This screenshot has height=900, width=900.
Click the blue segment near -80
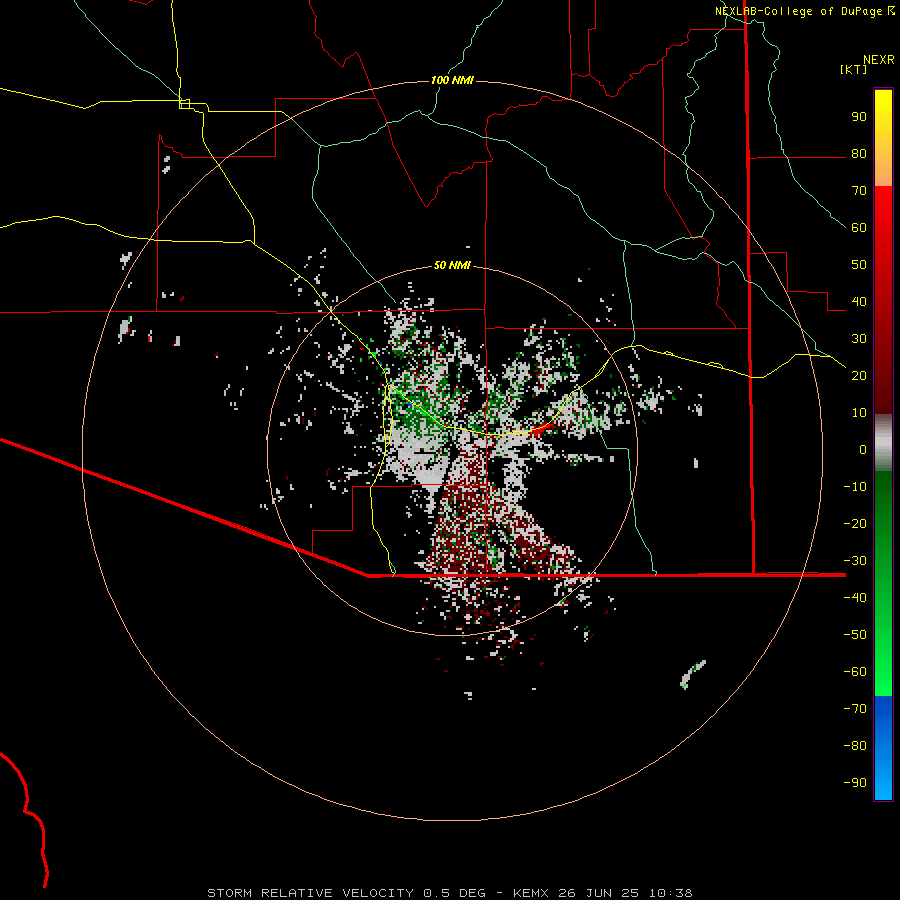tap(883, 746)
